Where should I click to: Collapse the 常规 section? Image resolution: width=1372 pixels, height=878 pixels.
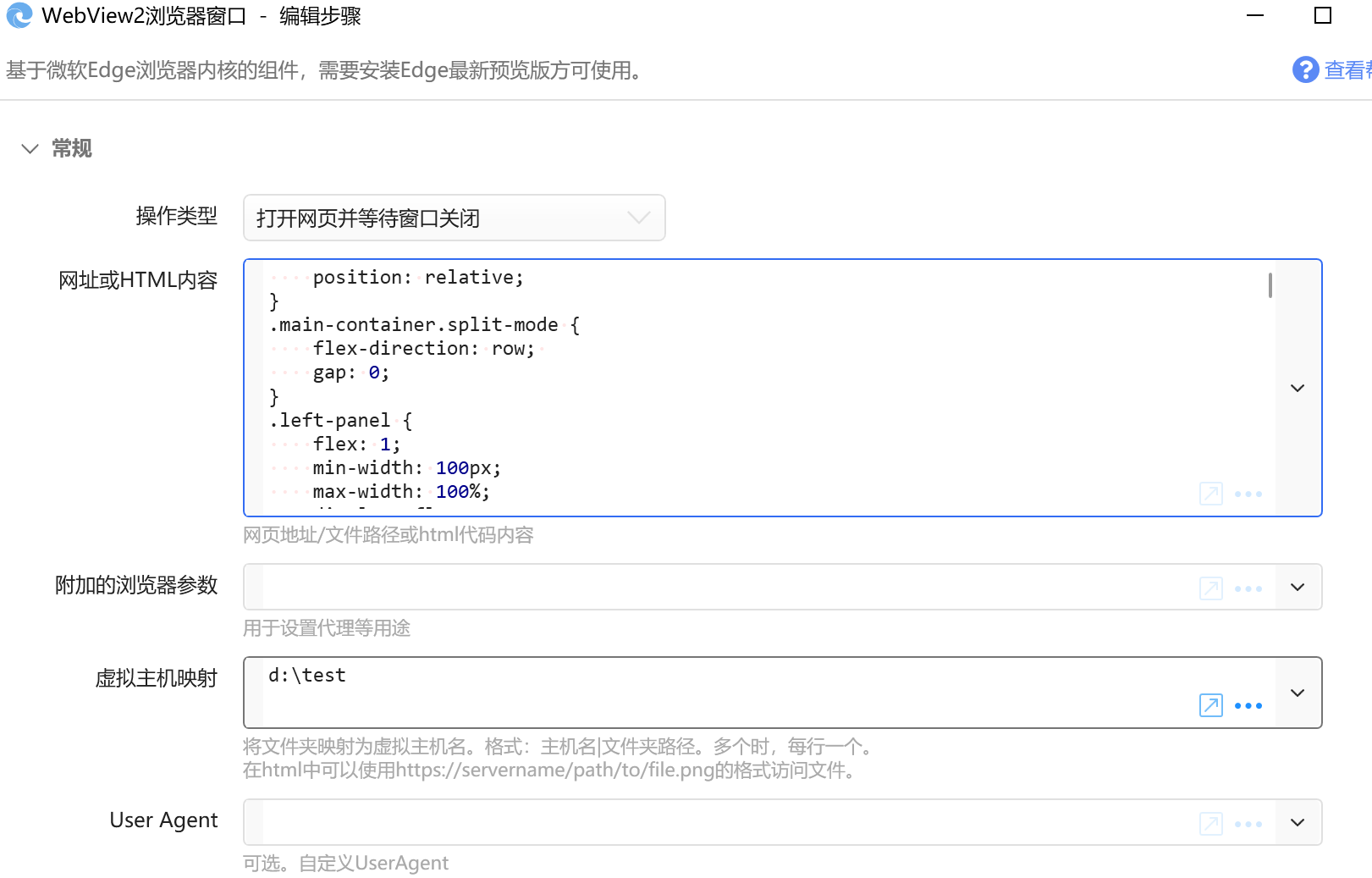pos(30,149)
